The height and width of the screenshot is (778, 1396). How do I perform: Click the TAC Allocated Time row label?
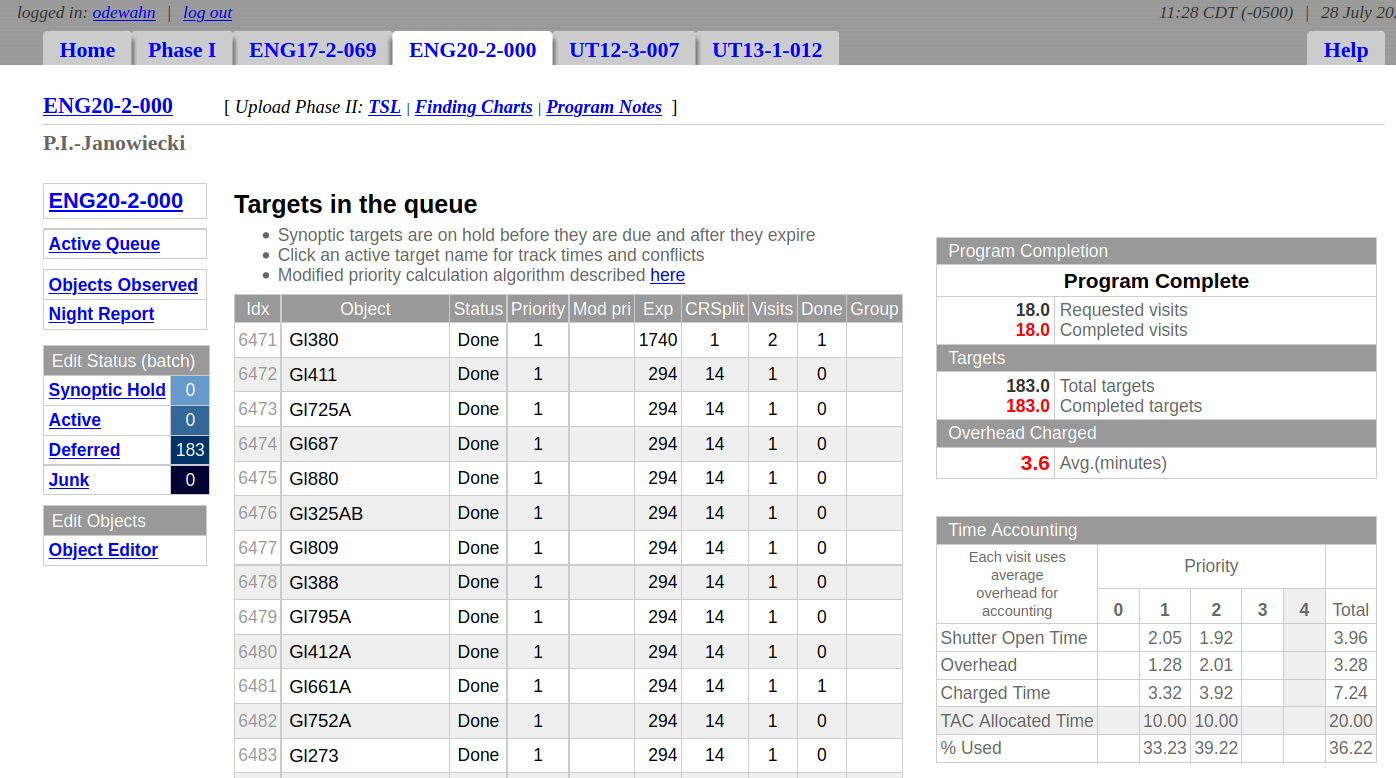coord(1017,721)
